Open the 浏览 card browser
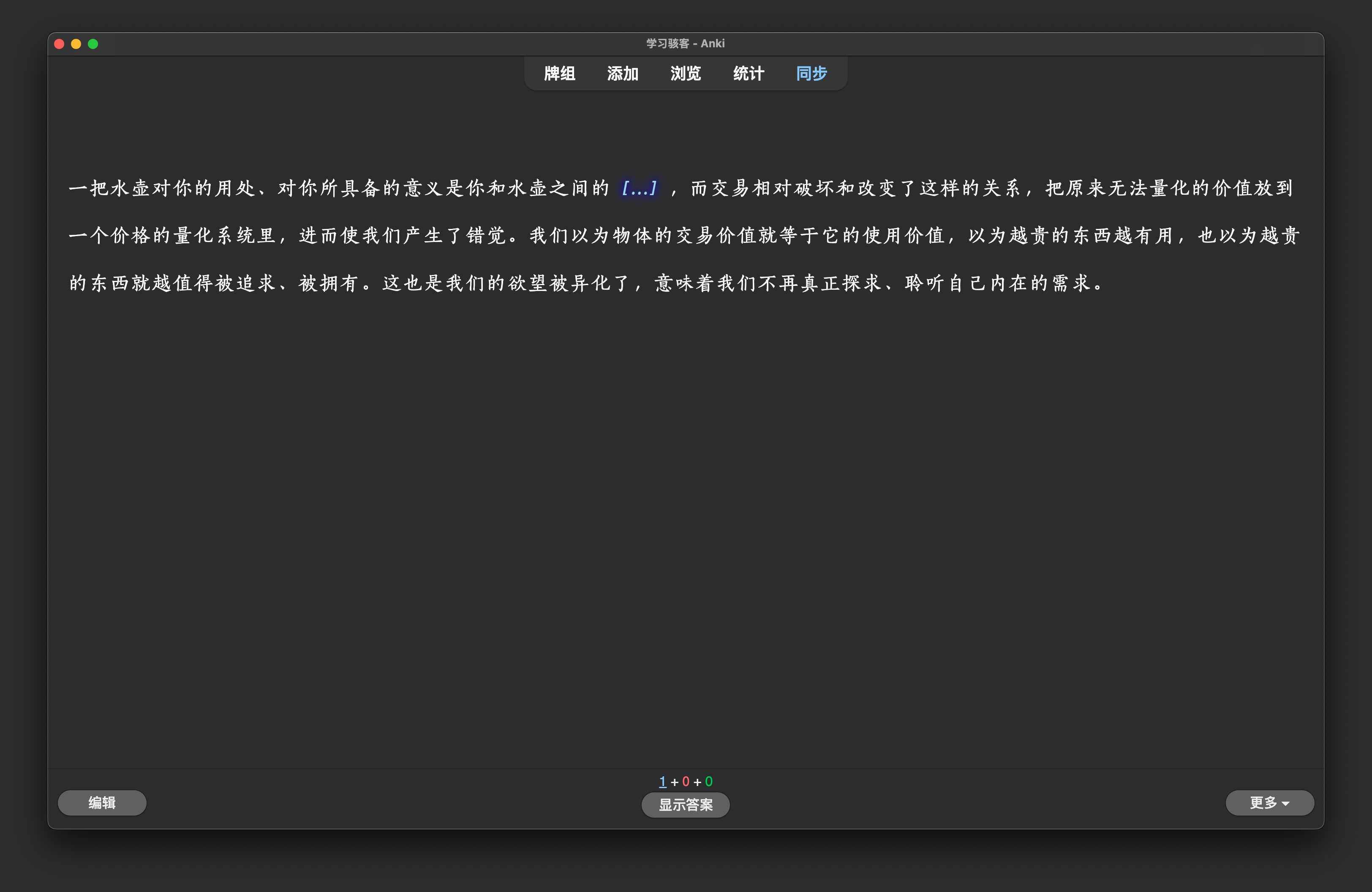The image size is (1372, 892). click(686, 74)
